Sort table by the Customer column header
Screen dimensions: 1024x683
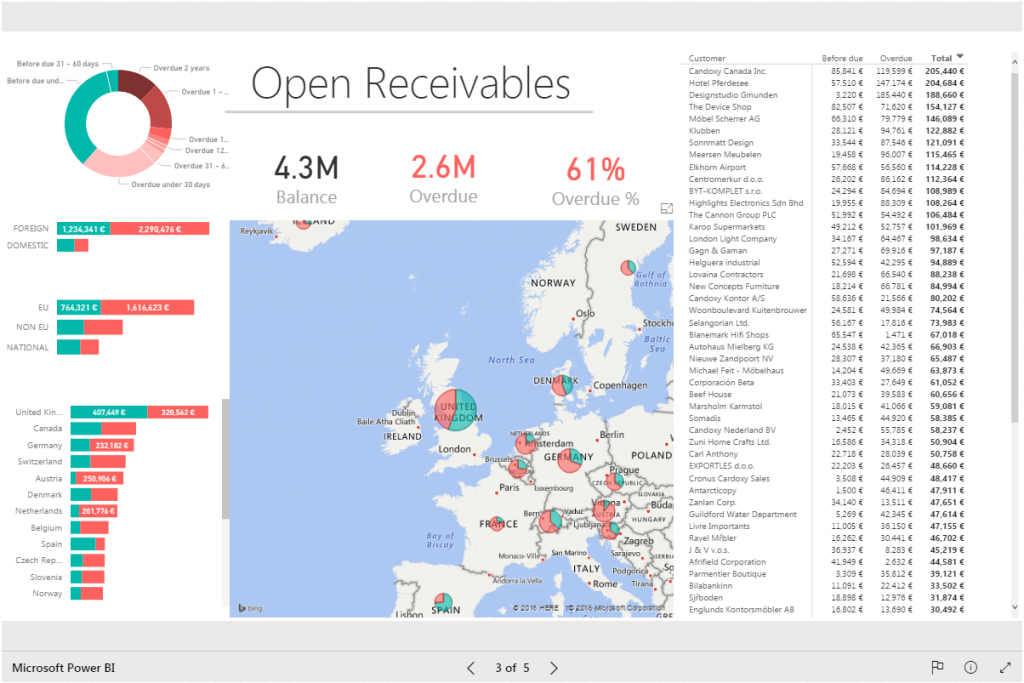(707, 58)
